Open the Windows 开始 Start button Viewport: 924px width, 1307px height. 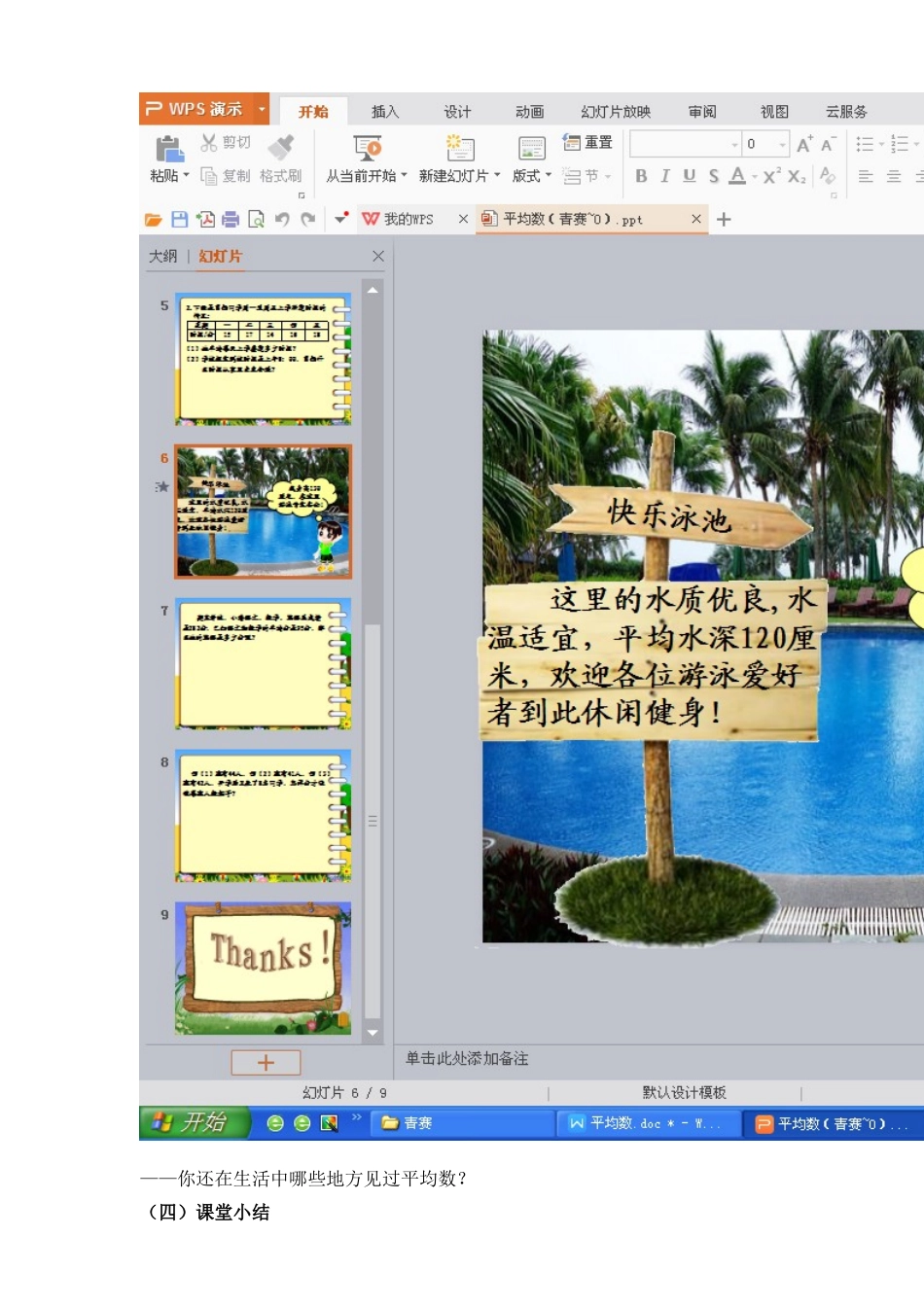pyautogui.click(x=195, y=1123)
